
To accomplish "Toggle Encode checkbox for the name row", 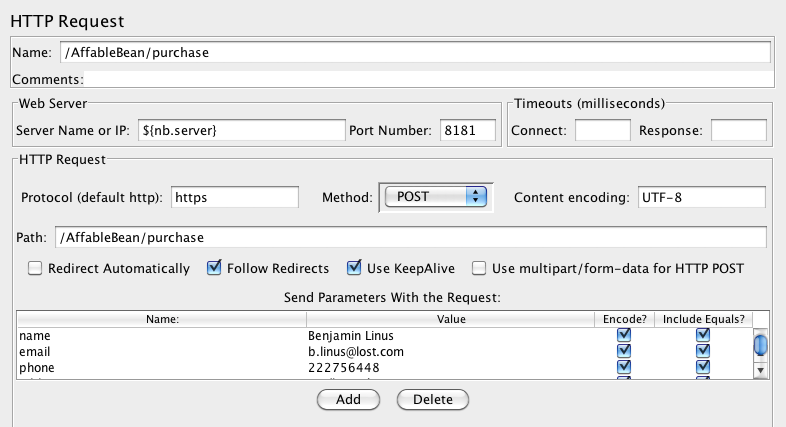I will pyautogui.click(x=624, y=335).
